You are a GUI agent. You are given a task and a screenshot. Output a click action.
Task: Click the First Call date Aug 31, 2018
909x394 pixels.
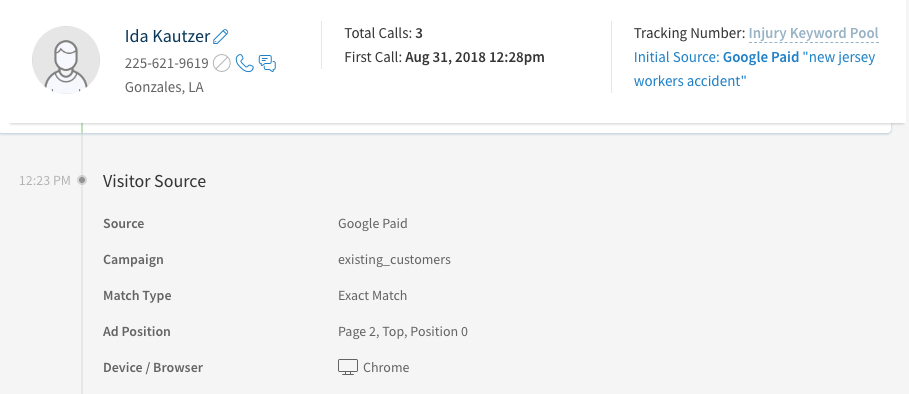coord(444,57)
